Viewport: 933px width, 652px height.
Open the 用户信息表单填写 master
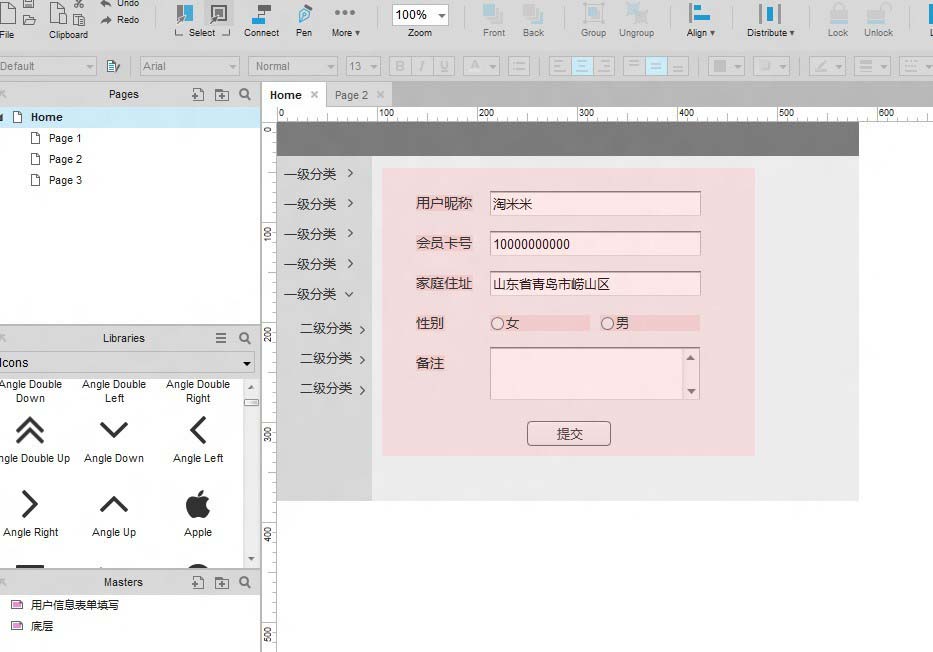pyautogui.click(x=74, y=605)
